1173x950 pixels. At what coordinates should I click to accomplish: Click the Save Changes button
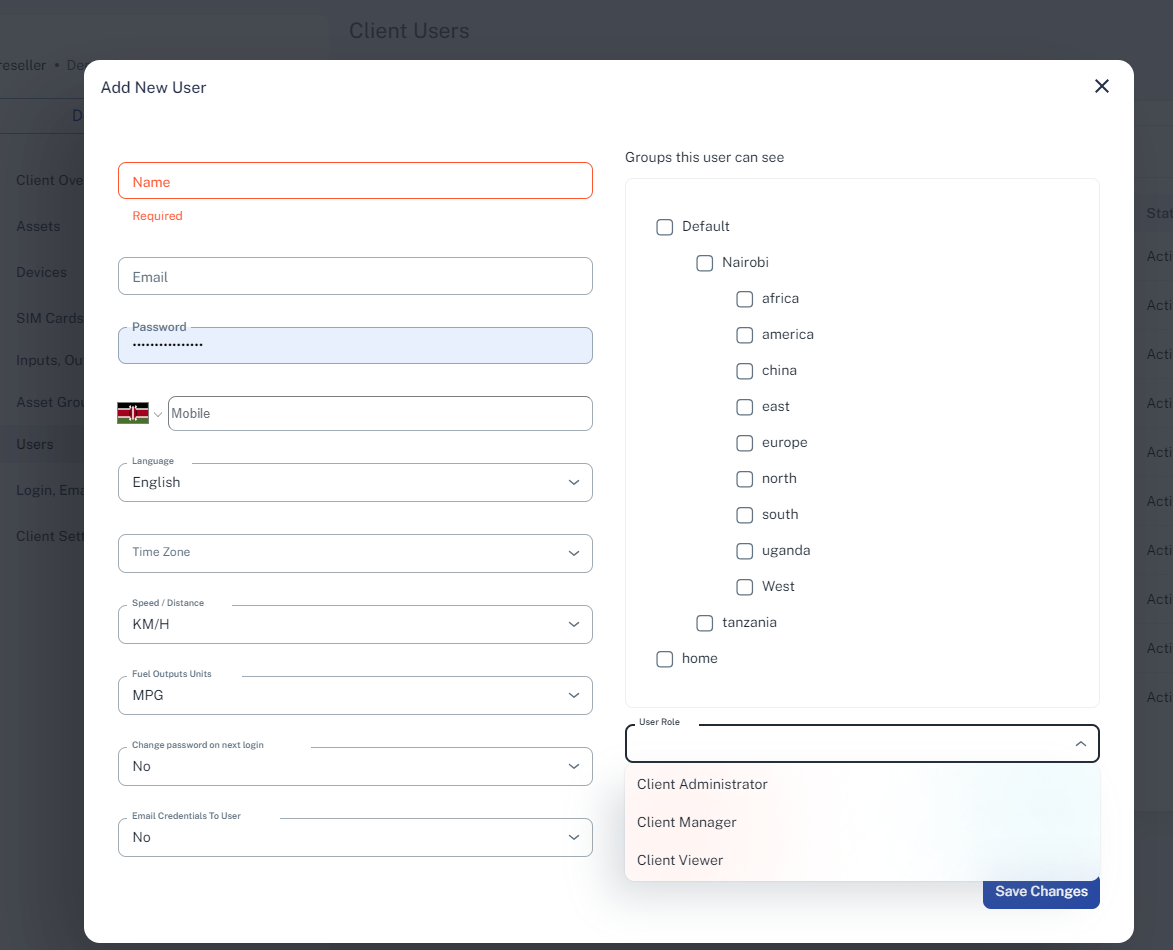[1041, 892]
